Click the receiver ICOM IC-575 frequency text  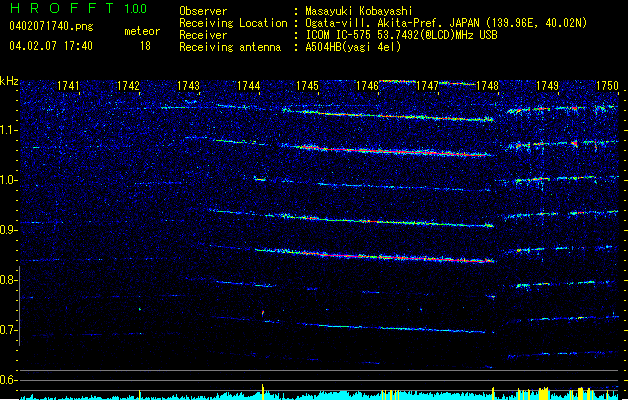(x=401, y=35)
